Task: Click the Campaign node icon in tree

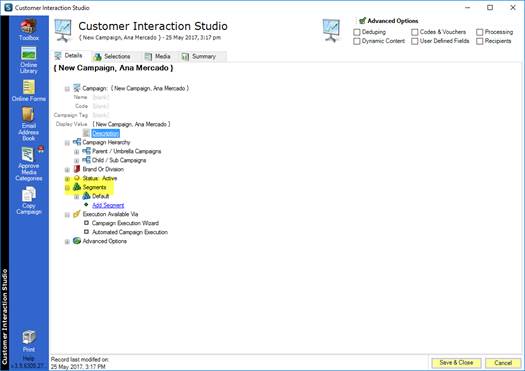Action: [x=77, y=88]
